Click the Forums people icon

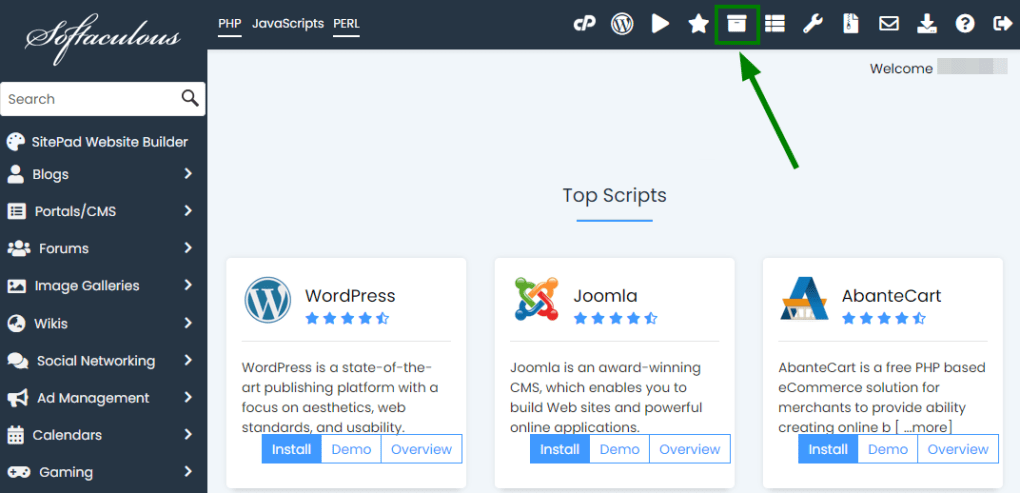pyautogui.click(x=19, y=248)
